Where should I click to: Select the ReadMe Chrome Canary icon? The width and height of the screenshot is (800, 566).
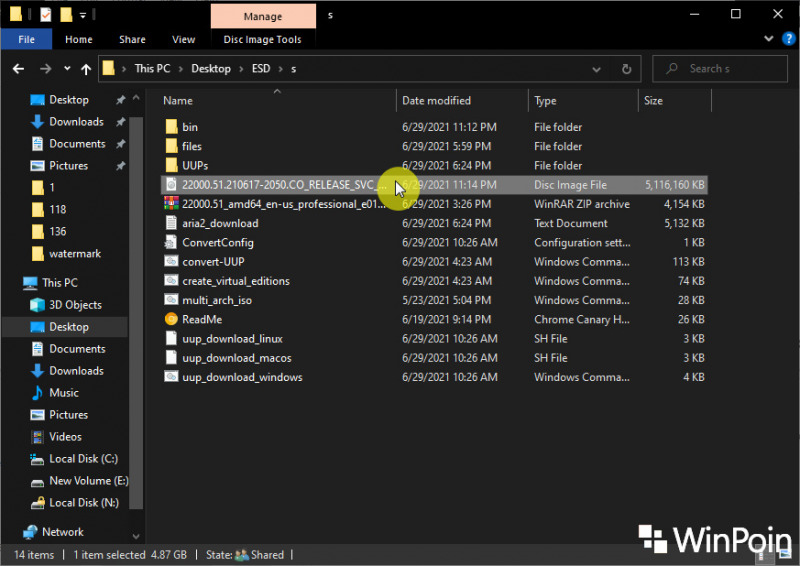click(171, 319)
